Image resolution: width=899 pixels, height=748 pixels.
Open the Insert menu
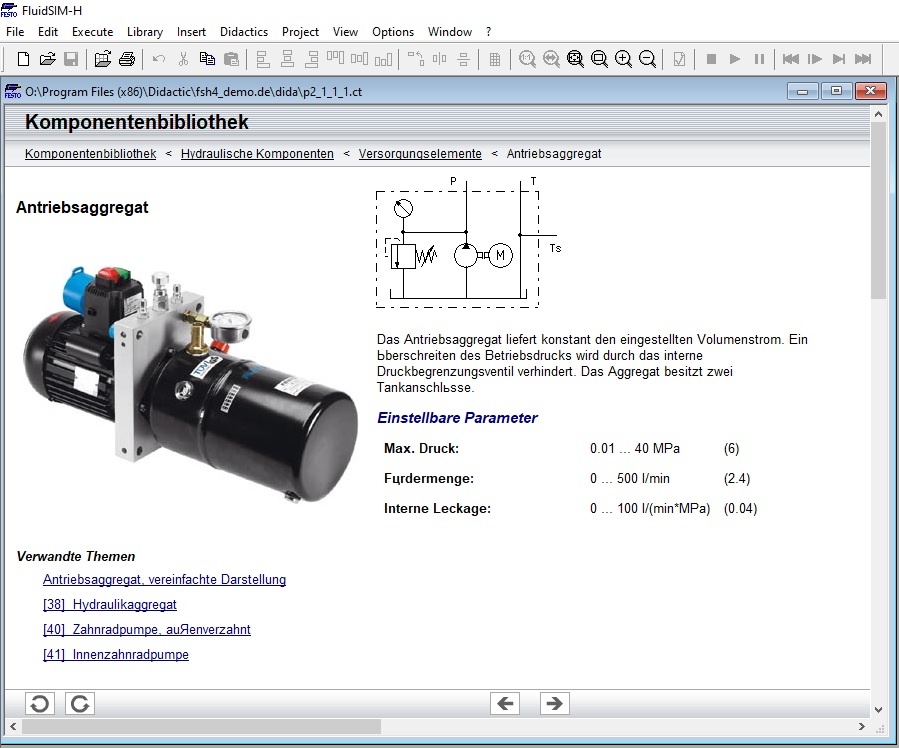click(x=191, y=32)
